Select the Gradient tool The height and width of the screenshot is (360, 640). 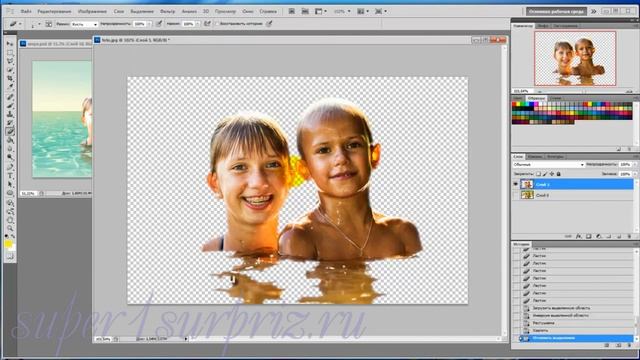(10, 140)
